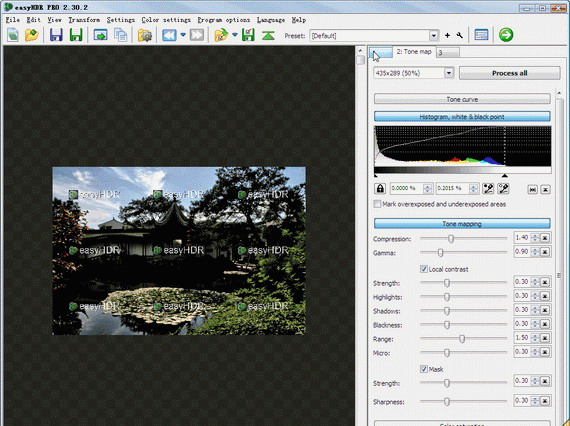Collapse the Tone mapping section

(x=462, y=224)
